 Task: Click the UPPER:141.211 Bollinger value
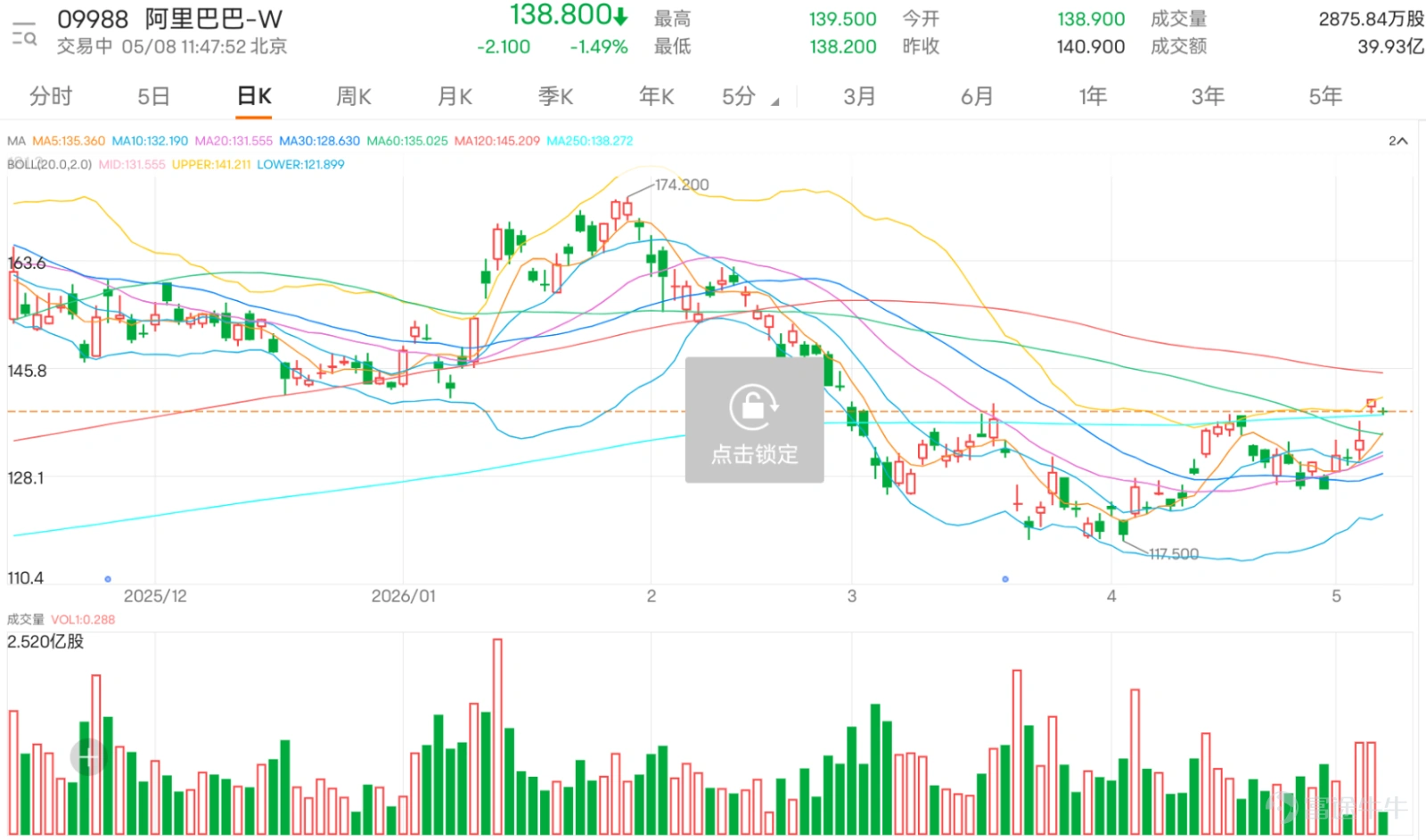tap(211, 165)
